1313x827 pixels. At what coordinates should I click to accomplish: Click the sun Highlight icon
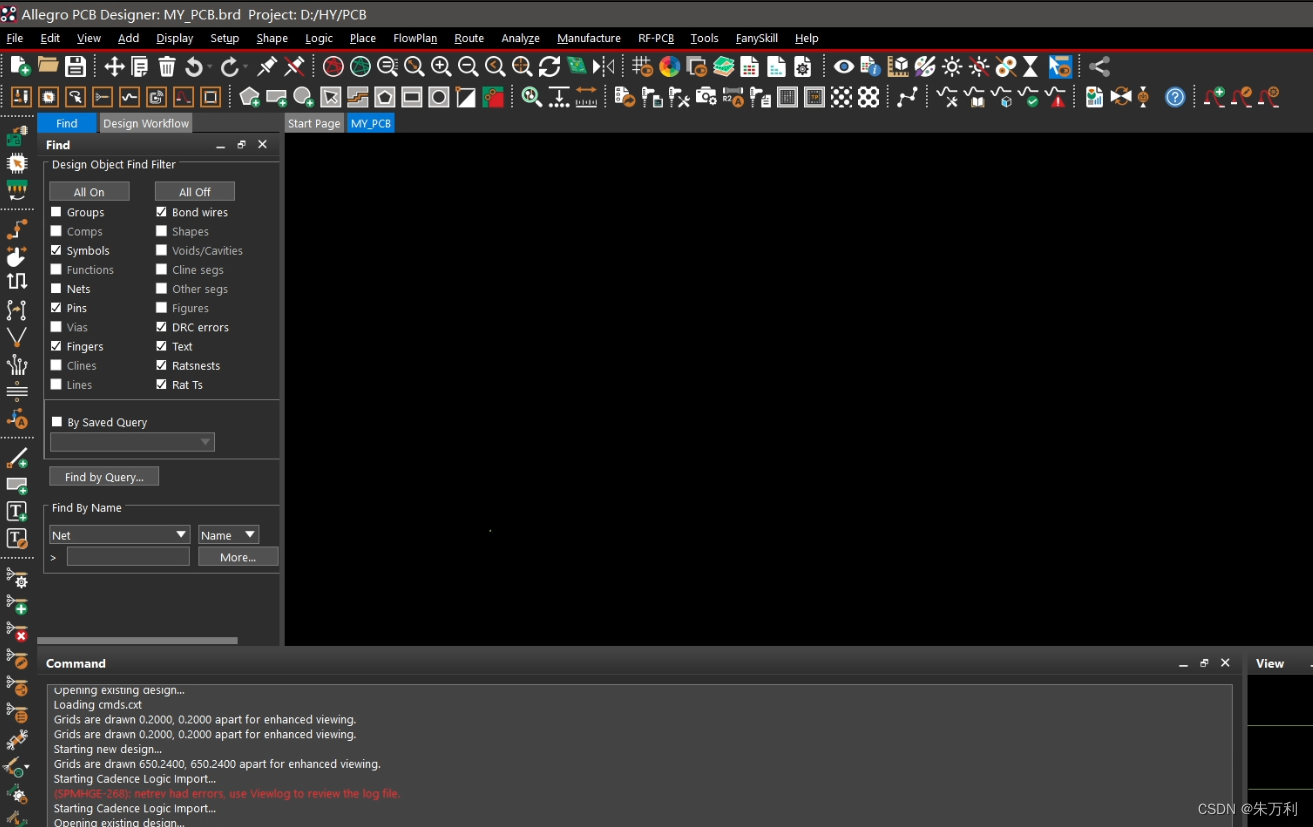952,67
